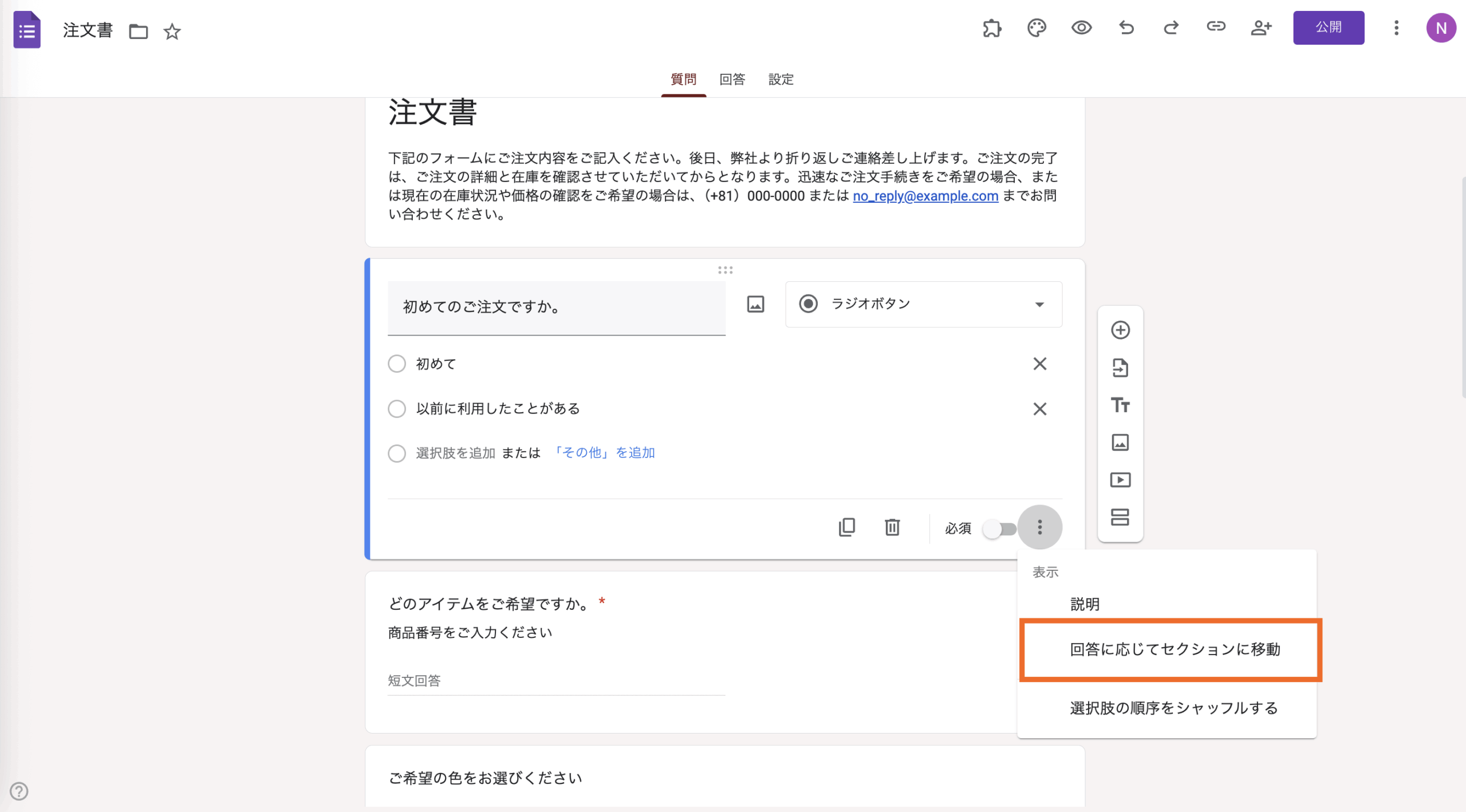
Task: Insert a video from the sidebar
Action: click(1120, 479)
